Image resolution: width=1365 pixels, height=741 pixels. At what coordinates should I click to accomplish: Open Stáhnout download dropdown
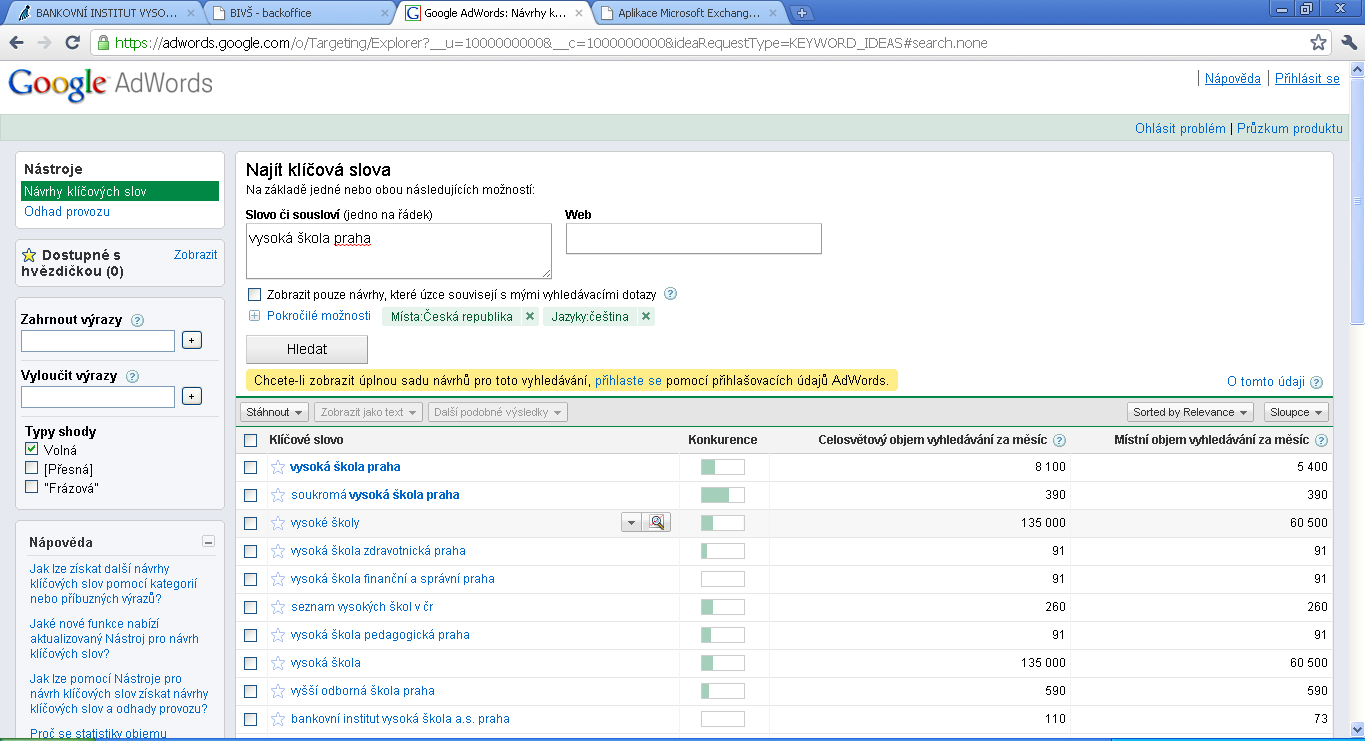pyautogui.click(x=274, y=412)
